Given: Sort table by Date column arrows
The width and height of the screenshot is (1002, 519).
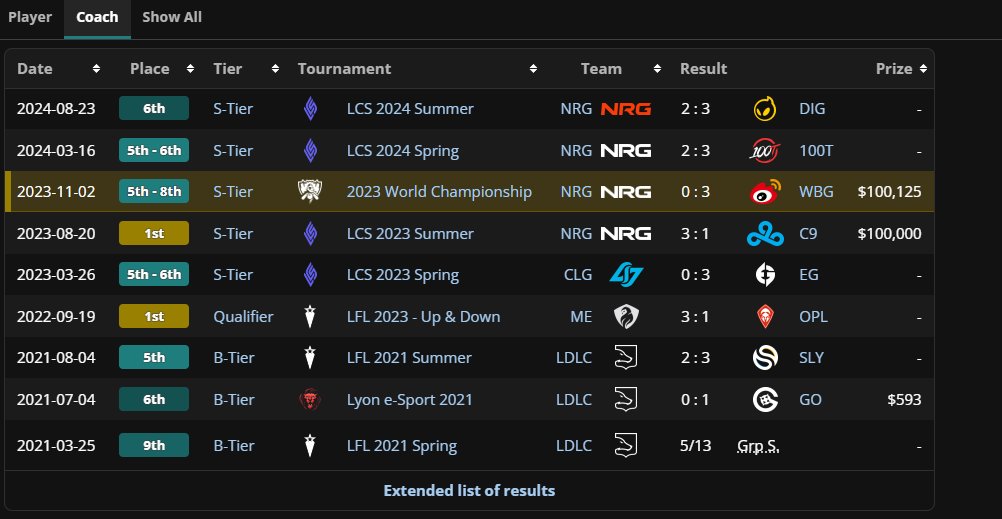Looking at the screenshot, I should point(96,69).
